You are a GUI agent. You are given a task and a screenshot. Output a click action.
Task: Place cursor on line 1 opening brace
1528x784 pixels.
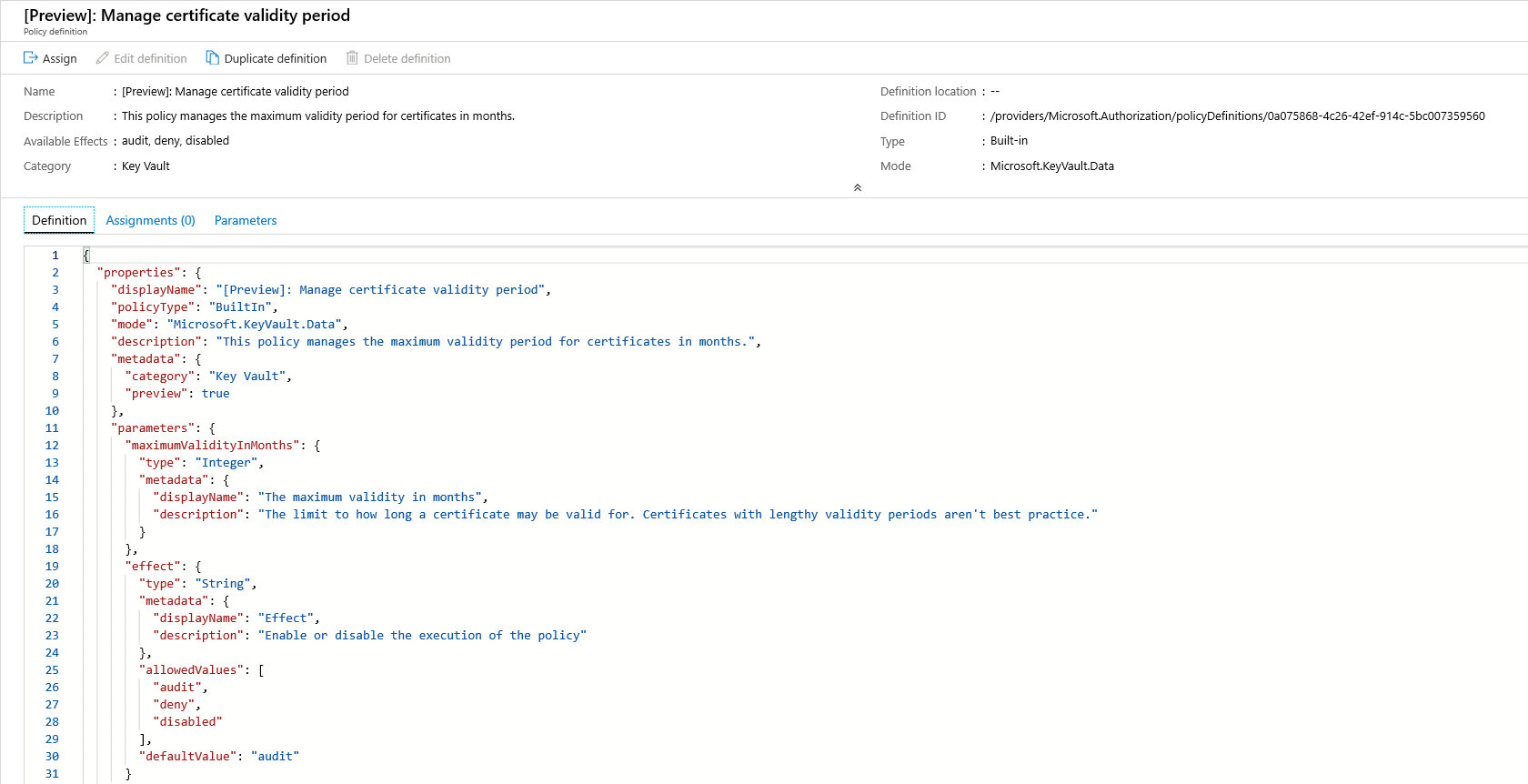pyautogui.click(x=86, y=255)
